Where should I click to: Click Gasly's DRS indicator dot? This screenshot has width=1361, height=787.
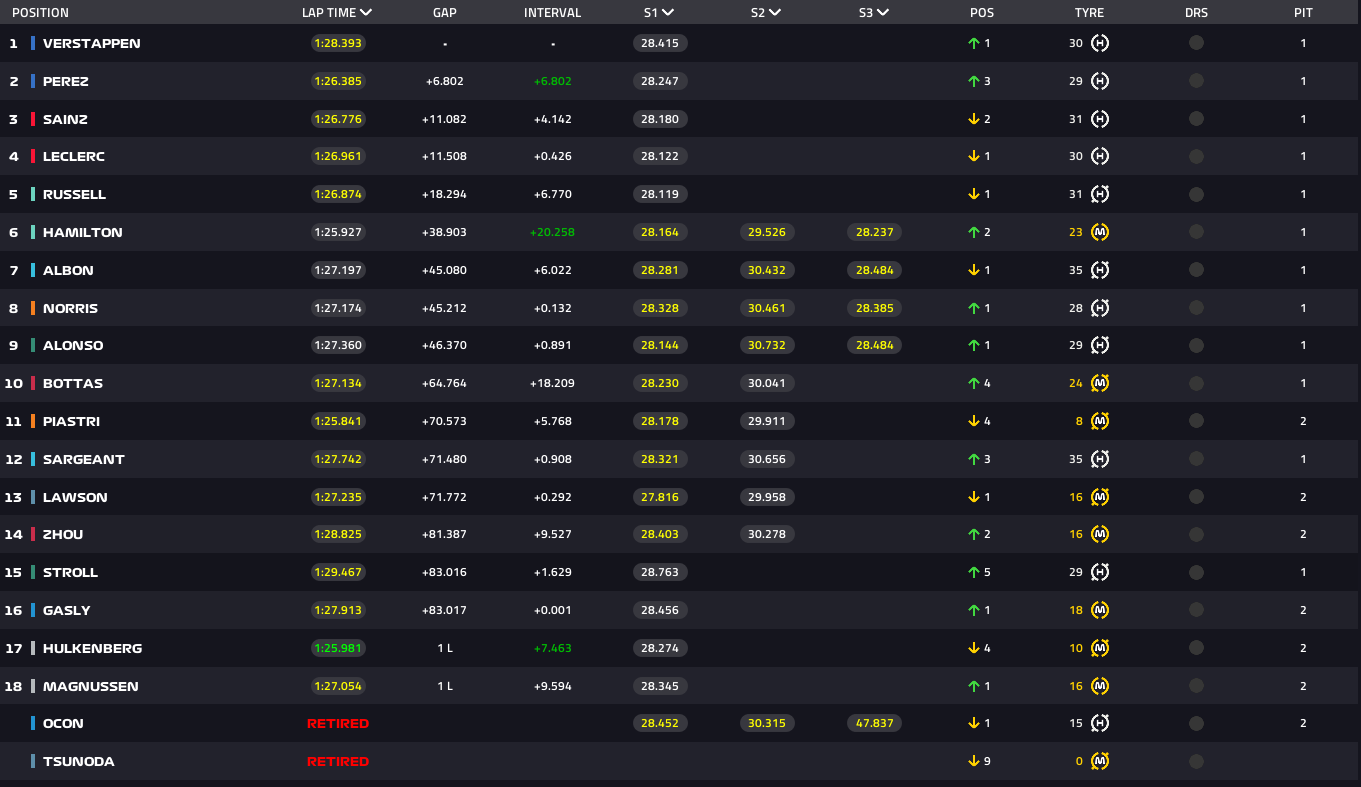coord(1196,610)
